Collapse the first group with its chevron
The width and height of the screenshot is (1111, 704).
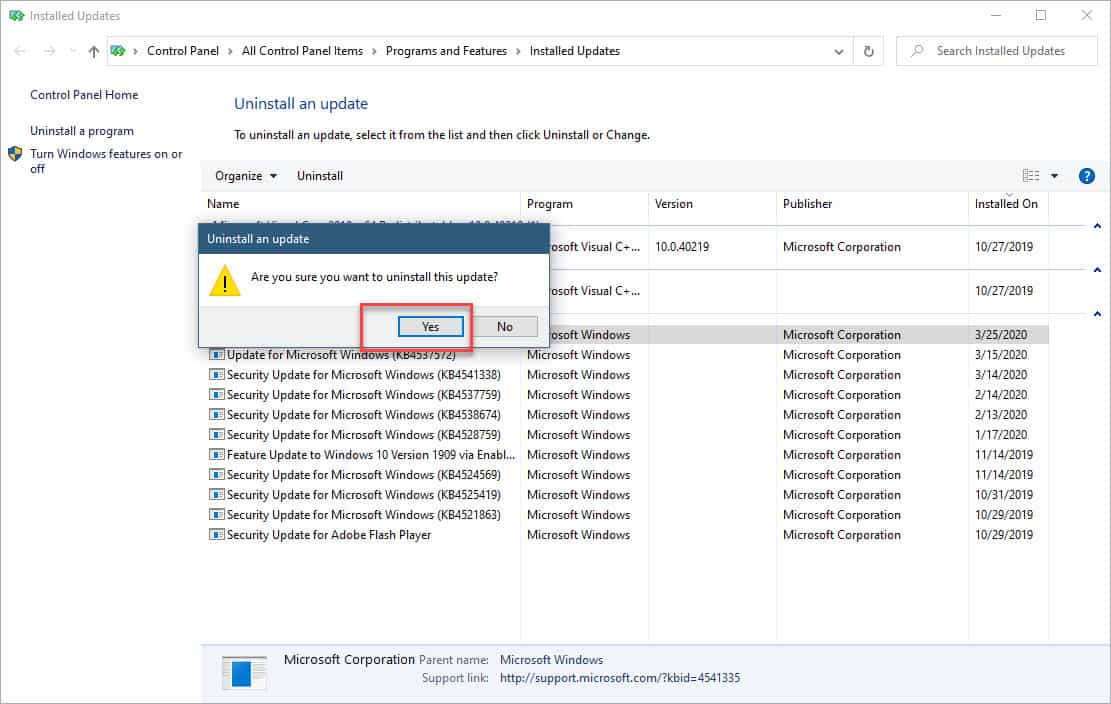1097,226
